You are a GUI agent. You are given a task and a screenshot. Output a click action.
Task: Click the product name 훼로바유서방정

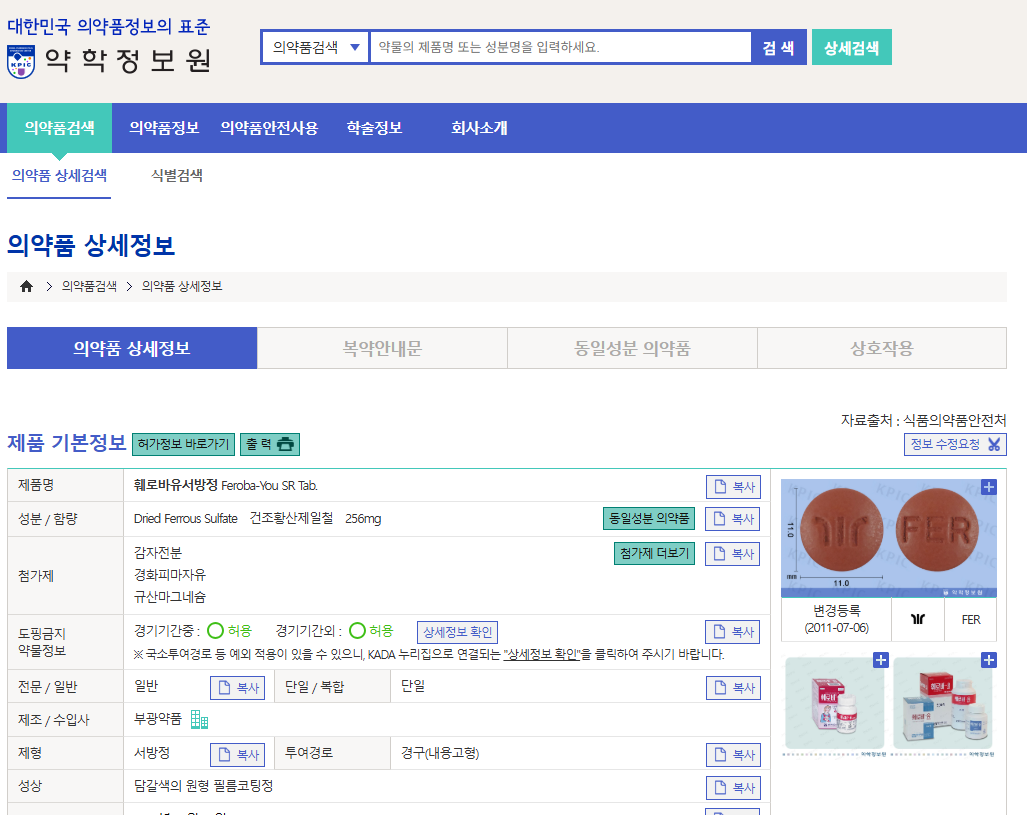pos(176,485)
